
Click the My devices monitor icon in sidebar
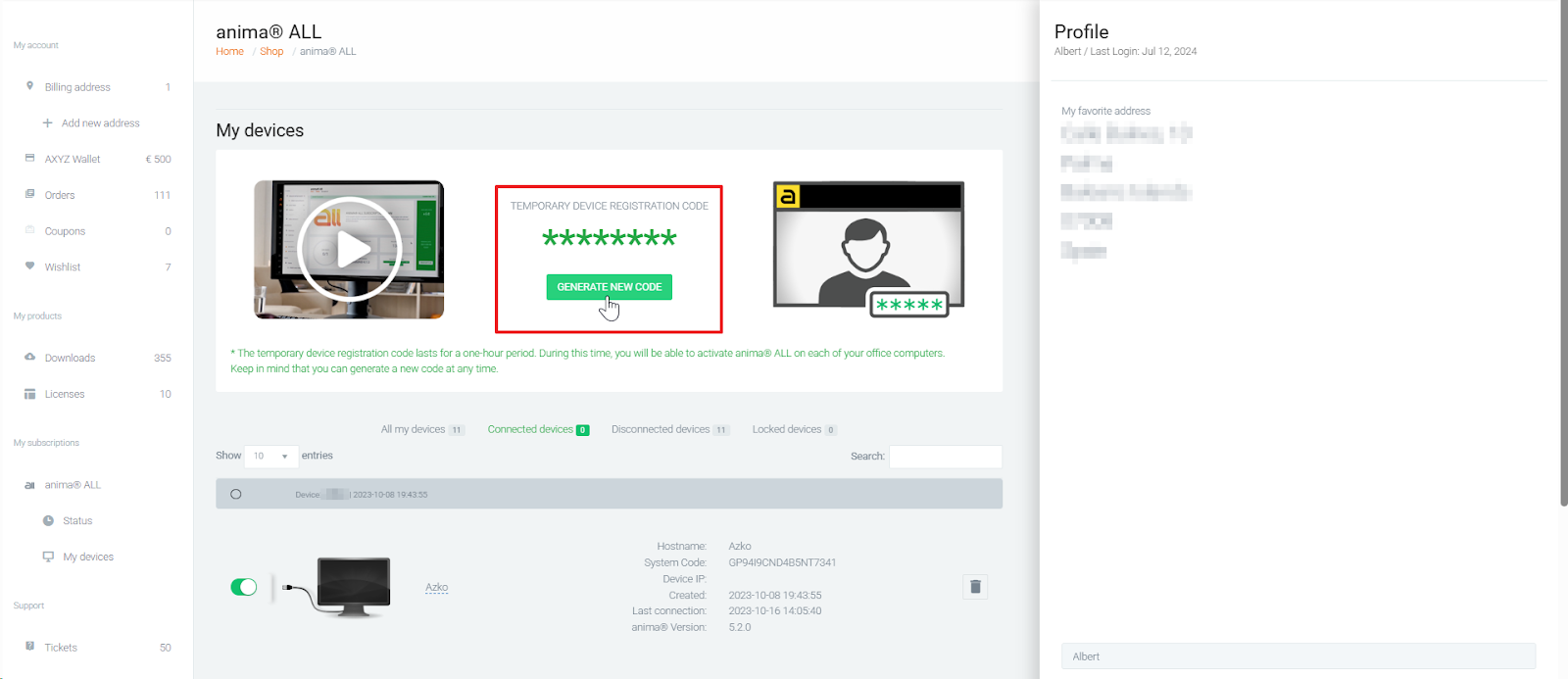pos(48,557)
